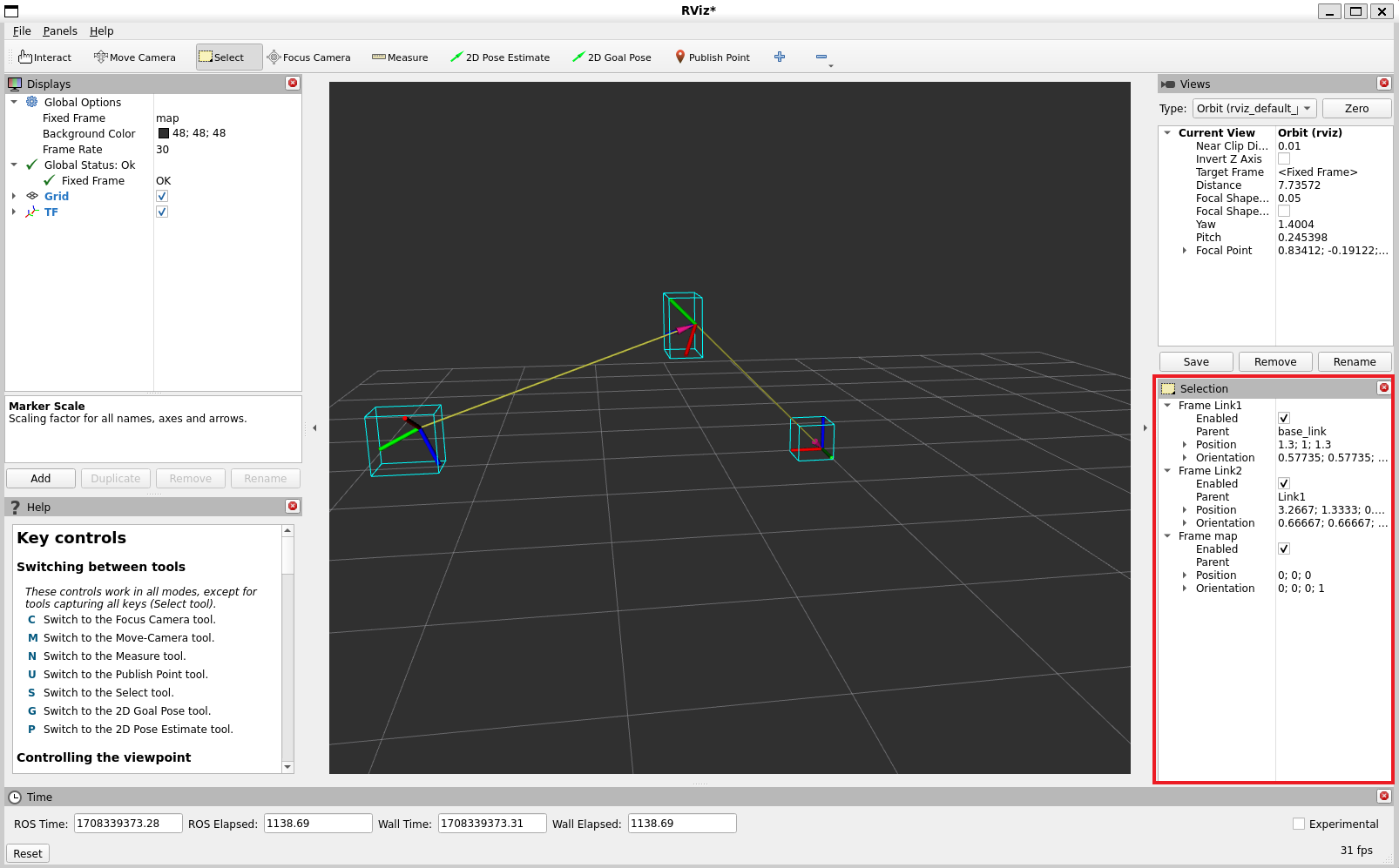This screenshot has height=868, width=1399.
Task: Toggle the Grid display checkbox
Action: [162, 197]
